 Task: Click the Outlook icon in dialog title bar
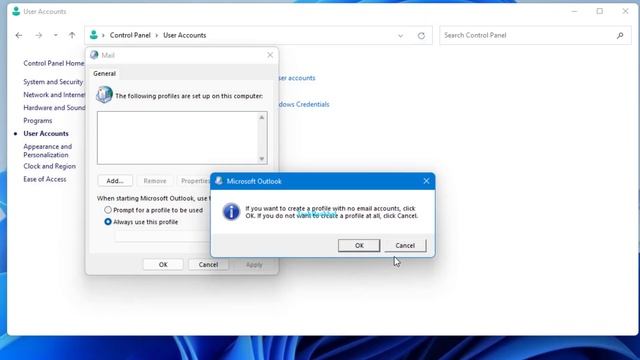pyautogui.click(x=219, y=181)
